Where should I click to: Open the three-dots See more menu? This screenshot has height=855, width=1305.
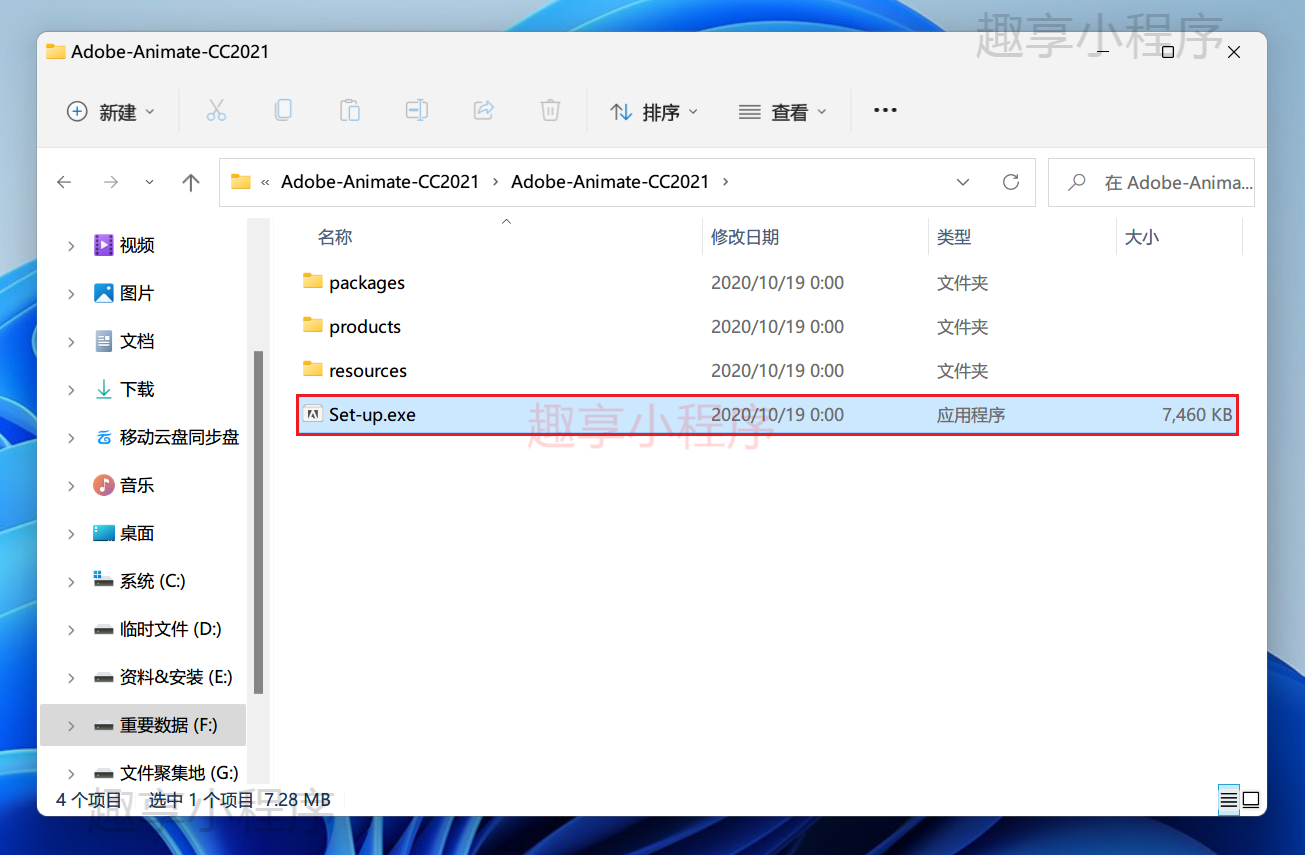[885, 111]
